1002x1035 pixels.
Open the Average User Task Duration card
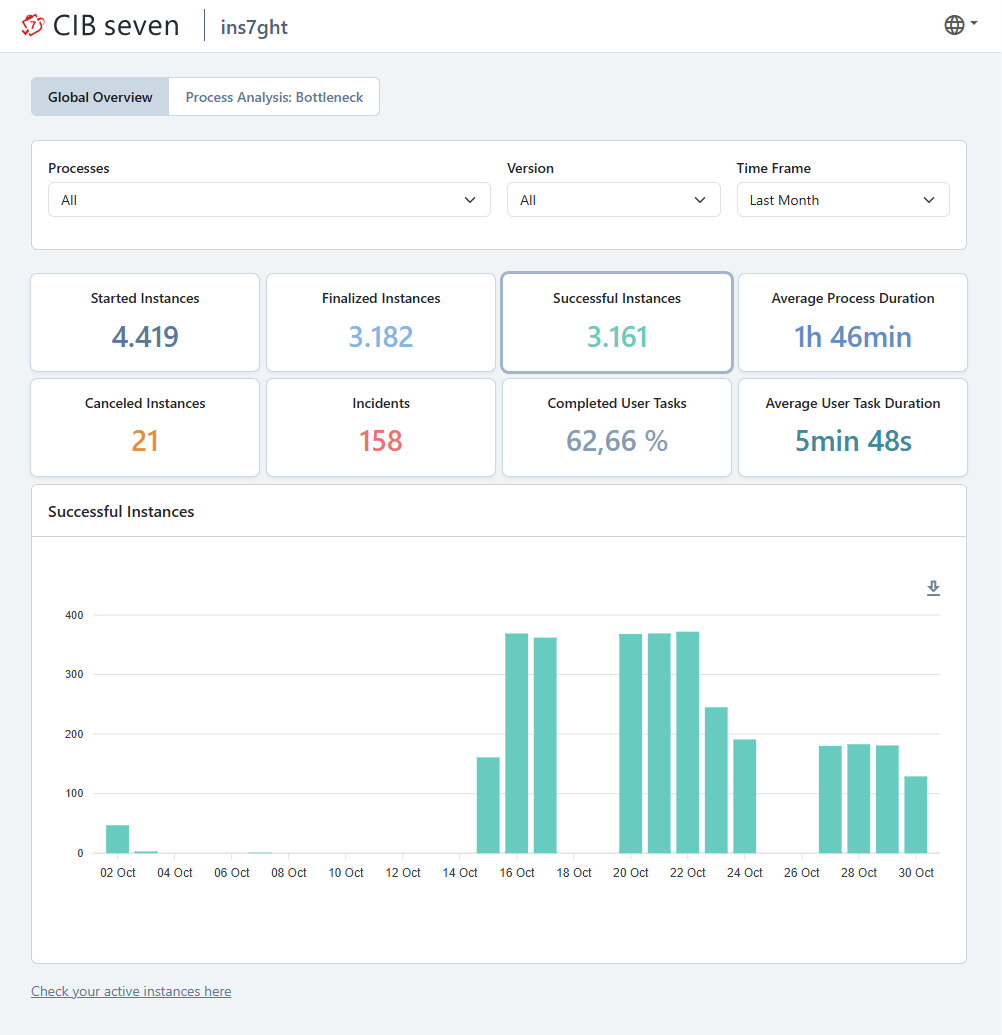coord(853,427)
